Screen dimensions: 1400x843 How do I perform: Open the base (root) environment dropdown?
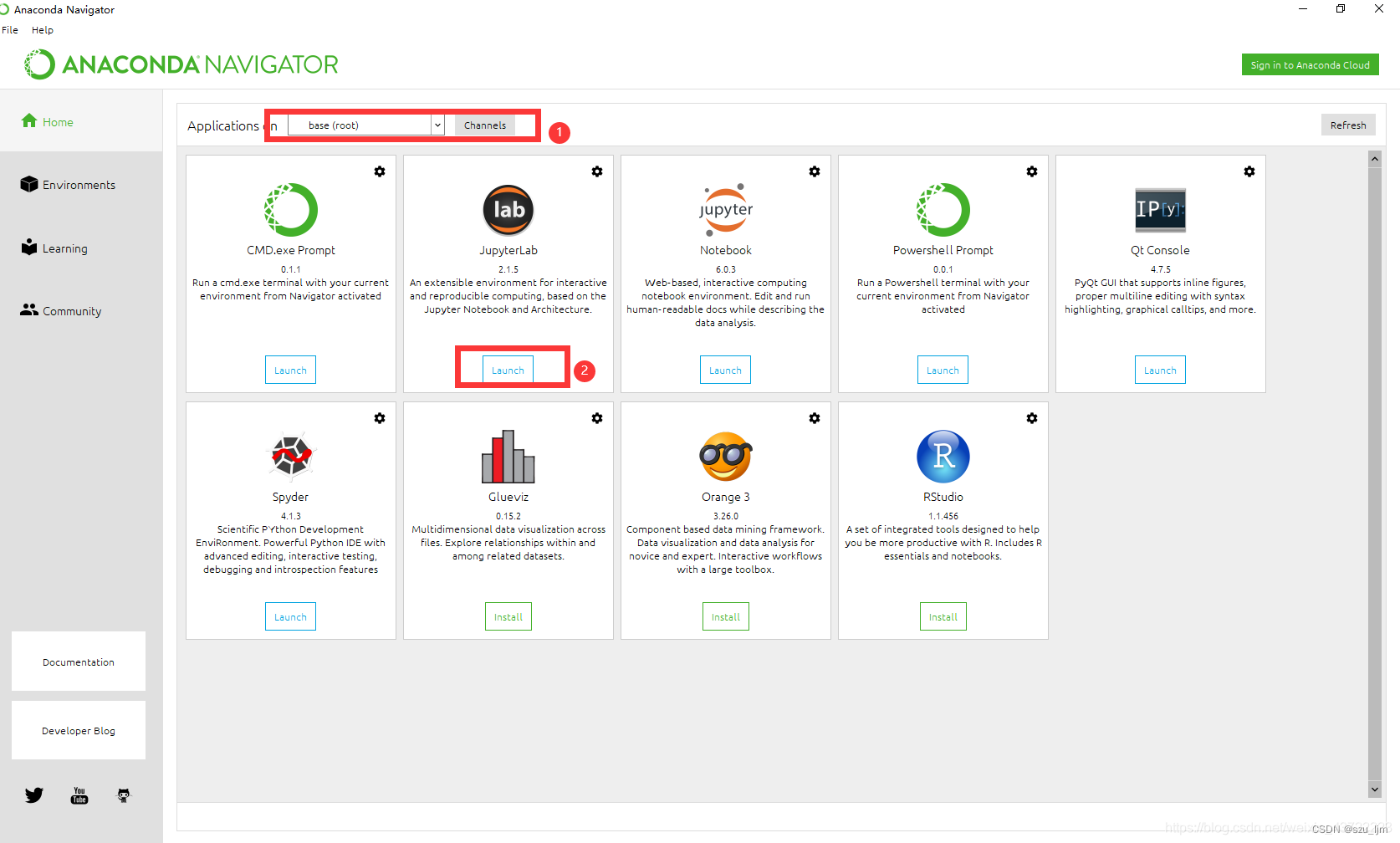[x=366, y=125]
